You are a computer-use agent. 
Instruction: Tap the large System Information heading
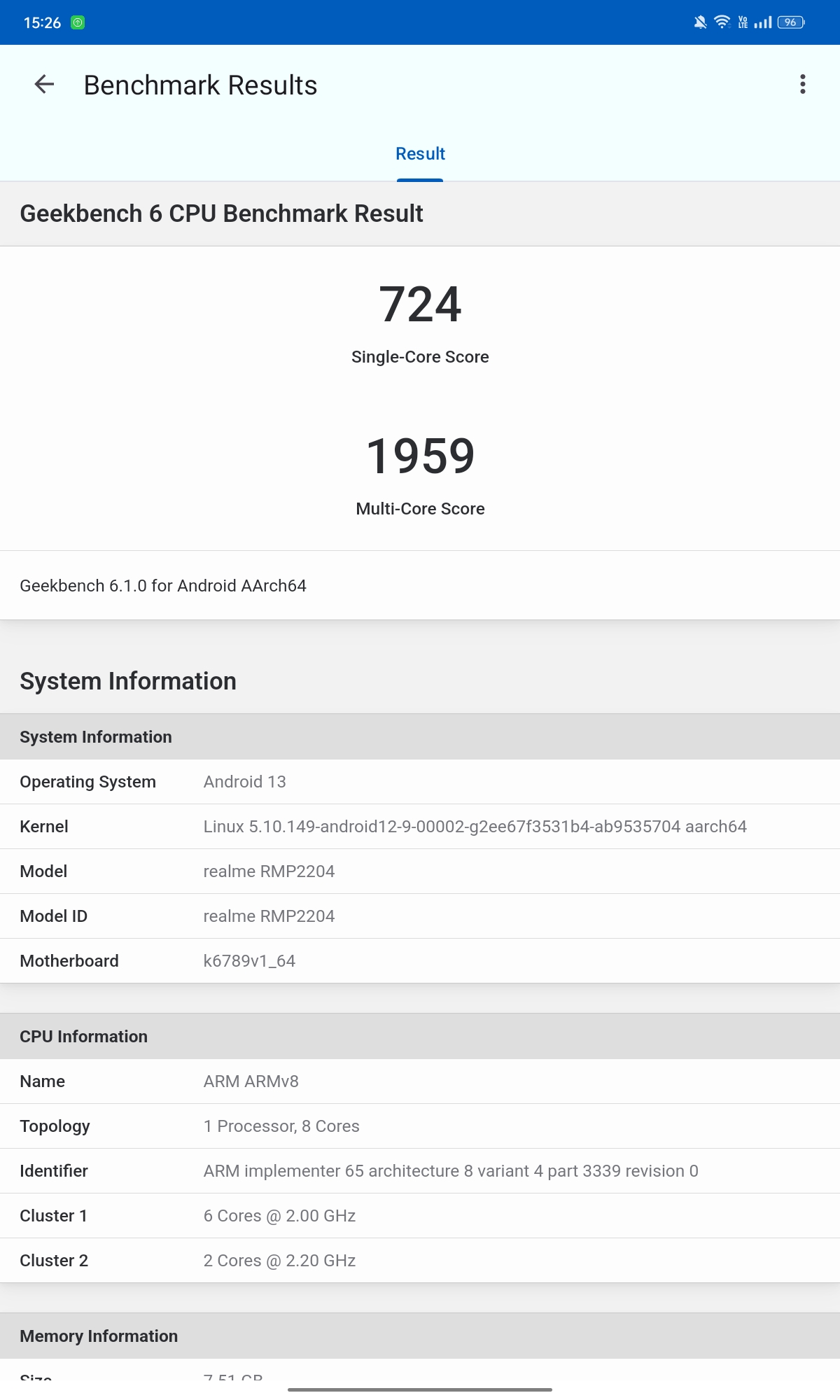coord(128,681)
